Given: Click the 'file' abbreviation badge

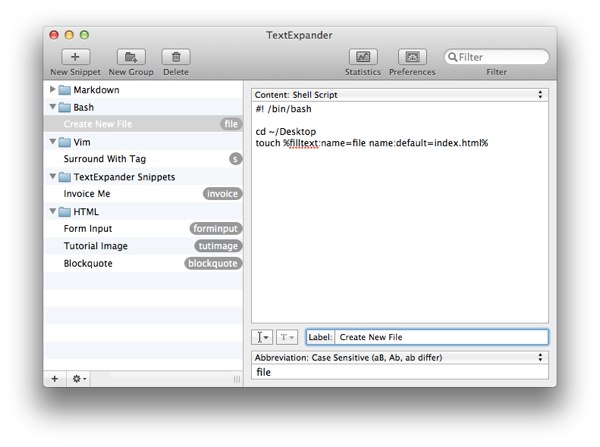Looking at the screenshot, I should (x=231, y=124).
